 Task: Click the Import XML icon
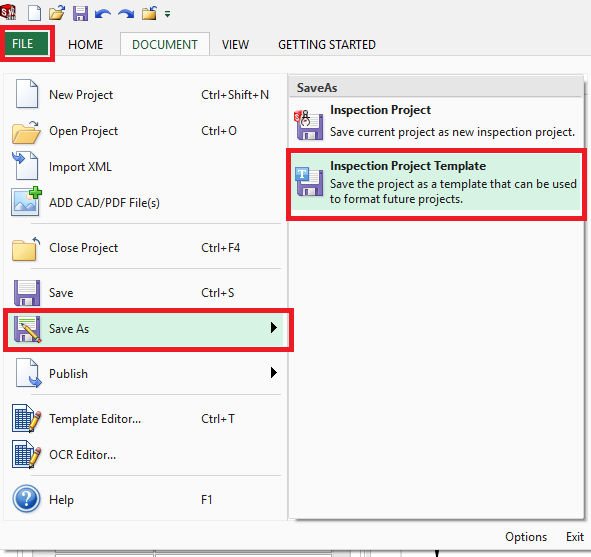click(25, 165)
